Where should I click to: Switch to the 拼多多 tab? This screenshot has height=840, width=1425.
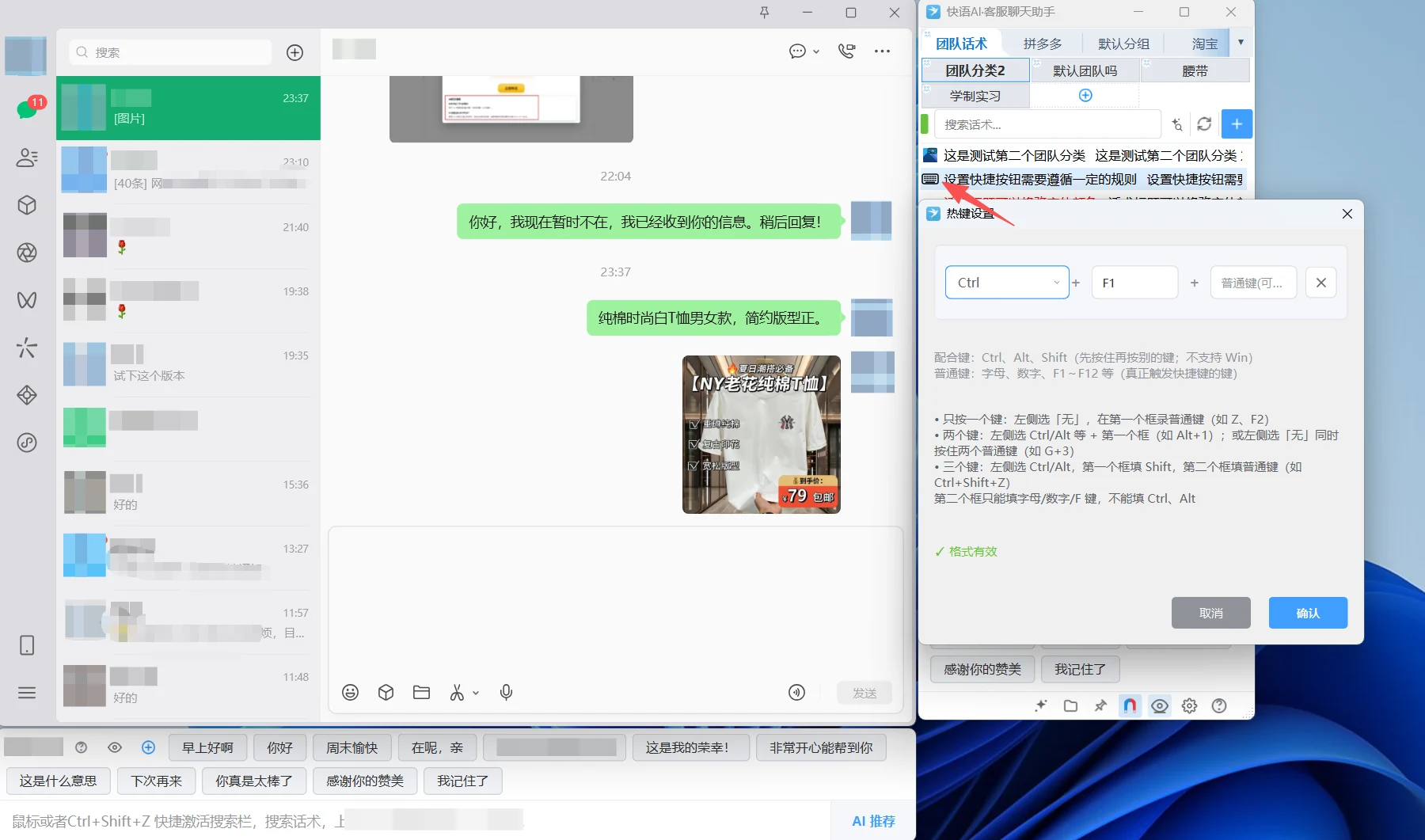1043,44
